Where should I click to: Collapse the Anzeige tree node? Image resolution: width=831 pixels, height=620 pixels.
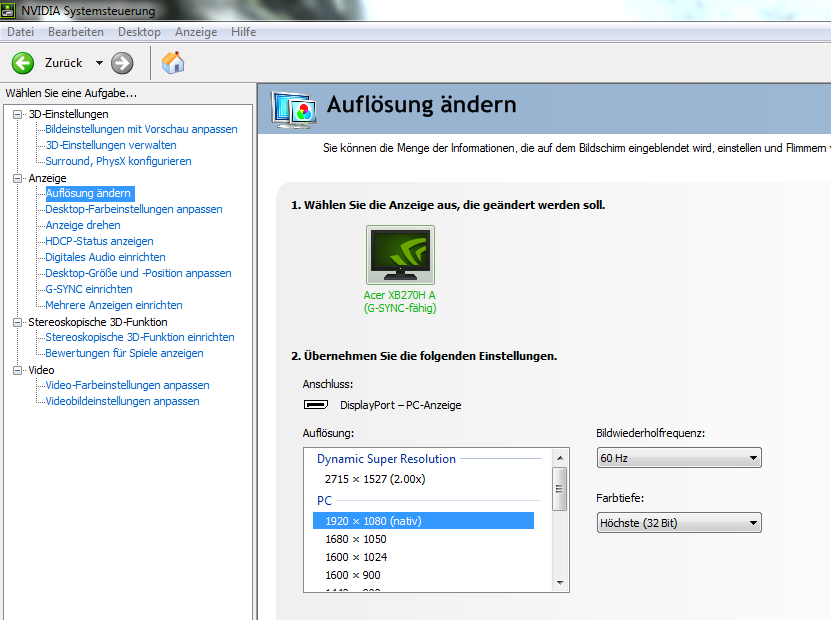17,178
